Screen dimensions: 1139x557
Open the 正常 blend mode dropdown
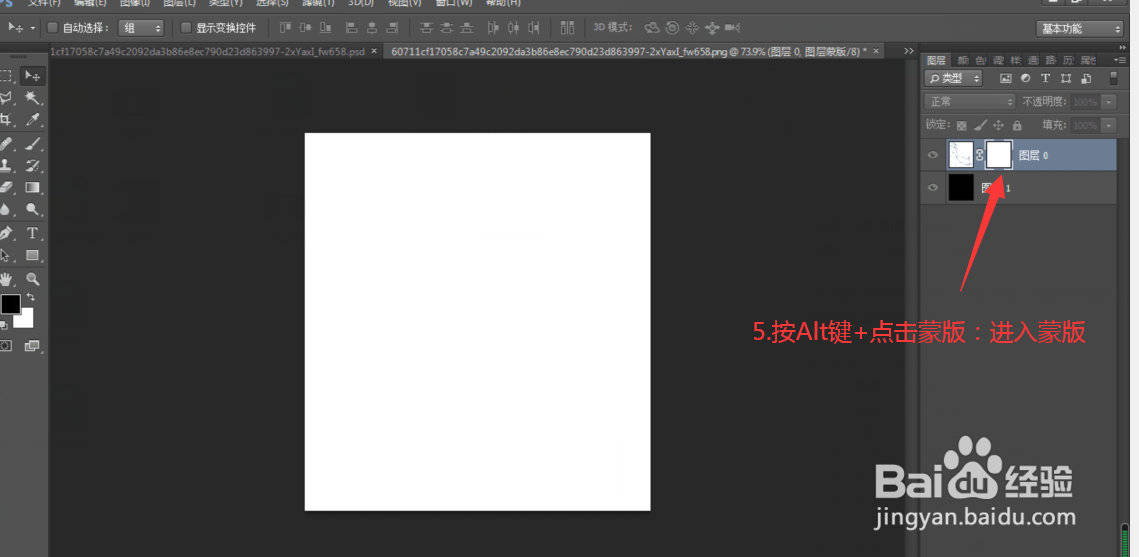tap(970, 102)
